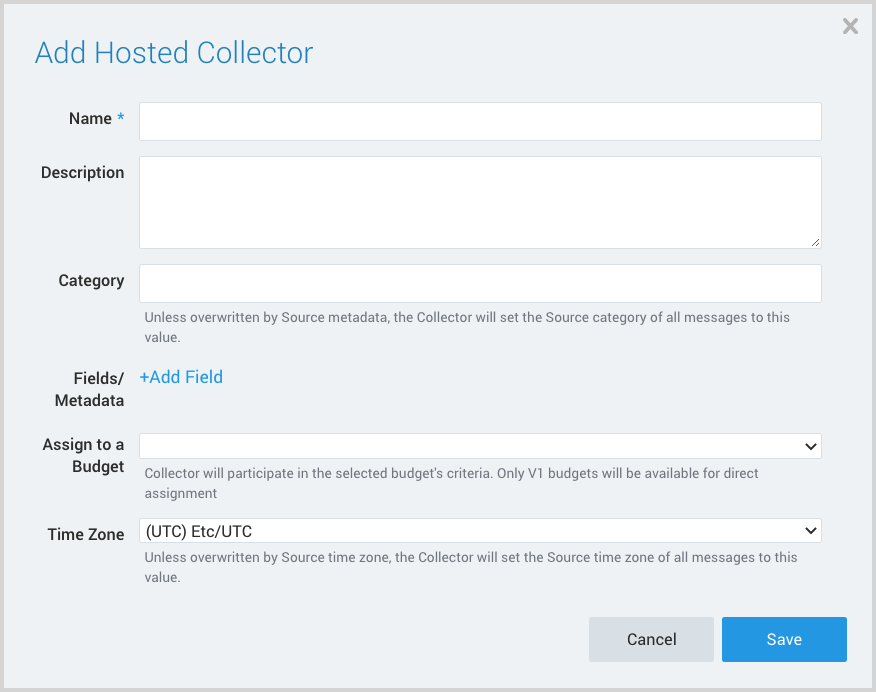The height and width of the screenshot is (692, 876).
Task: Close the Add Hosted Collector dialog
Action: tap(850, 26)
